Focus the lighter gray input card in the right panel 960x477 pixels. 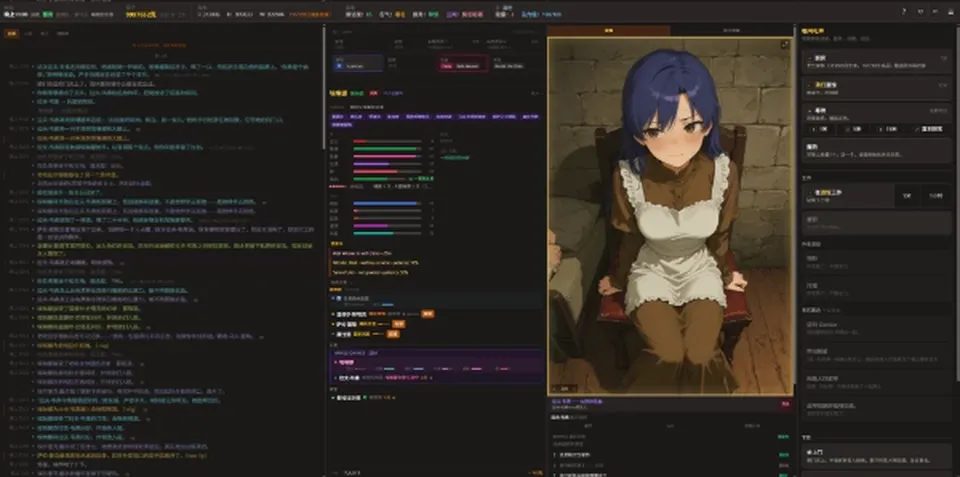[877, 223]
